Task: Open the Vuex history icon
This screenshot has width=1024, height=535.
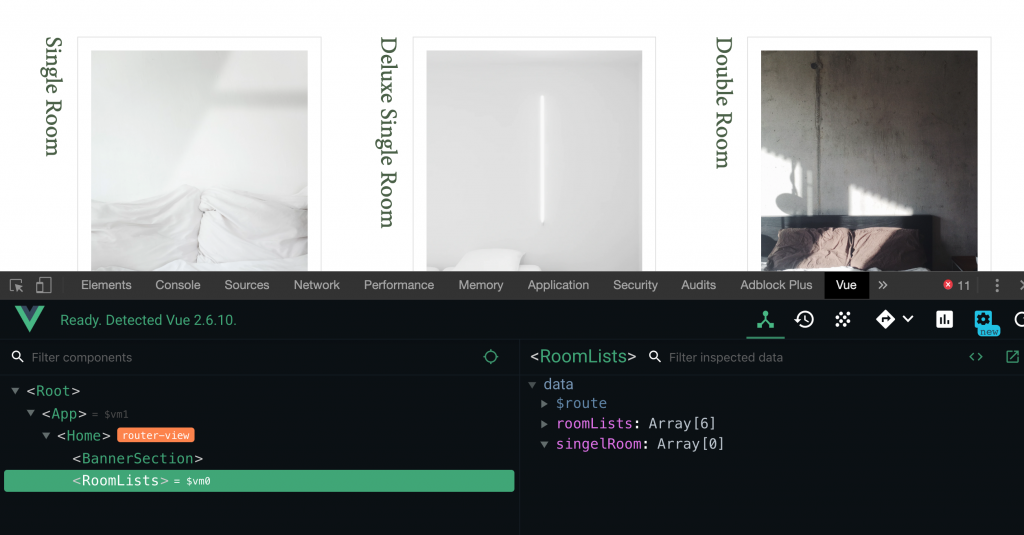Action: 804,319
